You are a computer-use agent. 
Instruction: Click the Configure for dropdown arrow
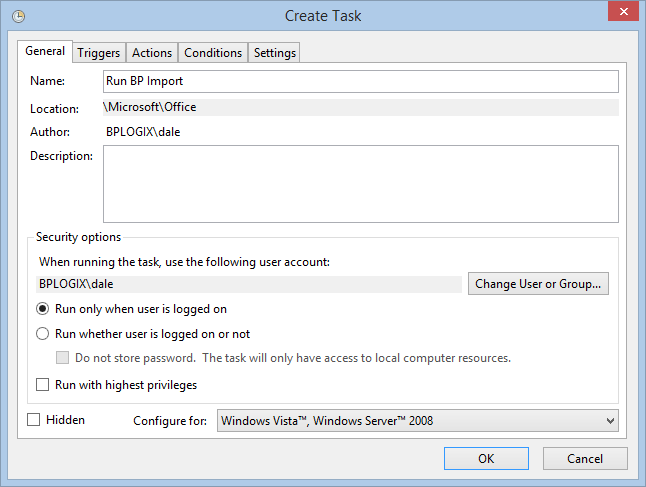click(609, 421)
